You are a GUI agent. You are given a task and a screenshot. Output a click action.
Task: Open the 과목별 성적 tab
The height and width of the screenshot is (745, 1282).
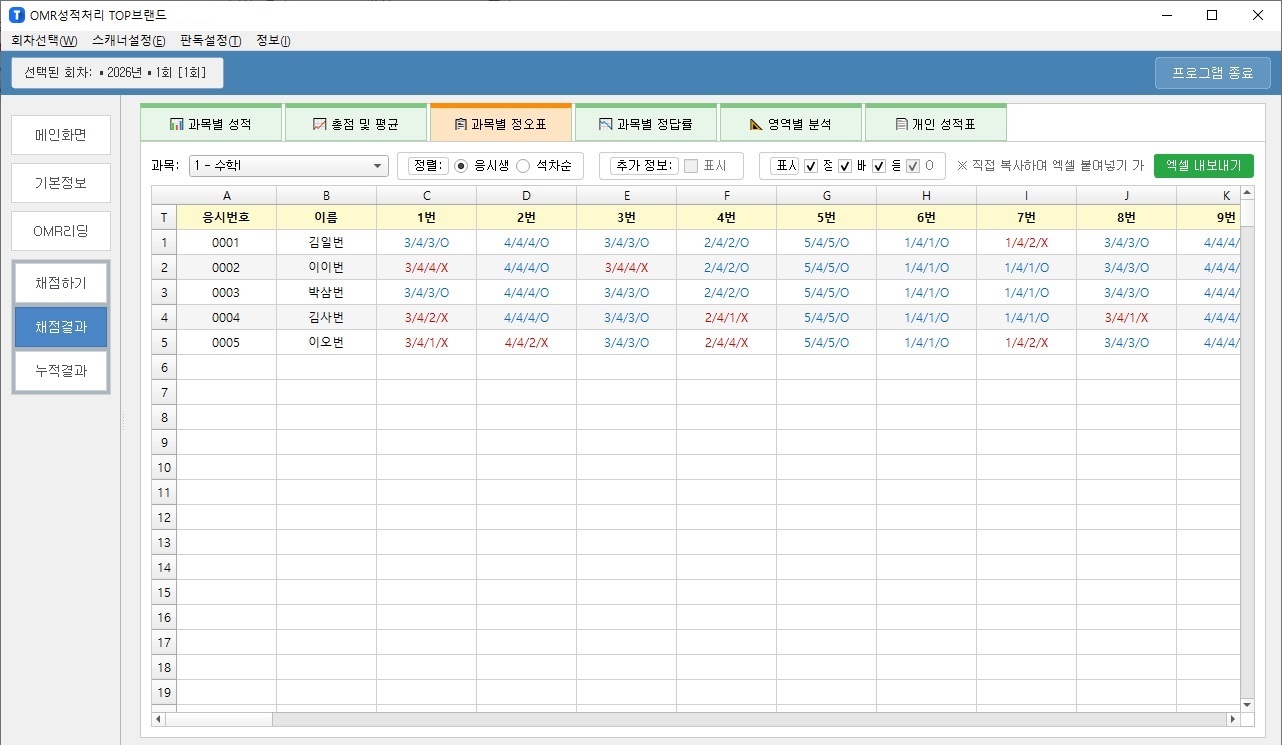pos(211,124)
